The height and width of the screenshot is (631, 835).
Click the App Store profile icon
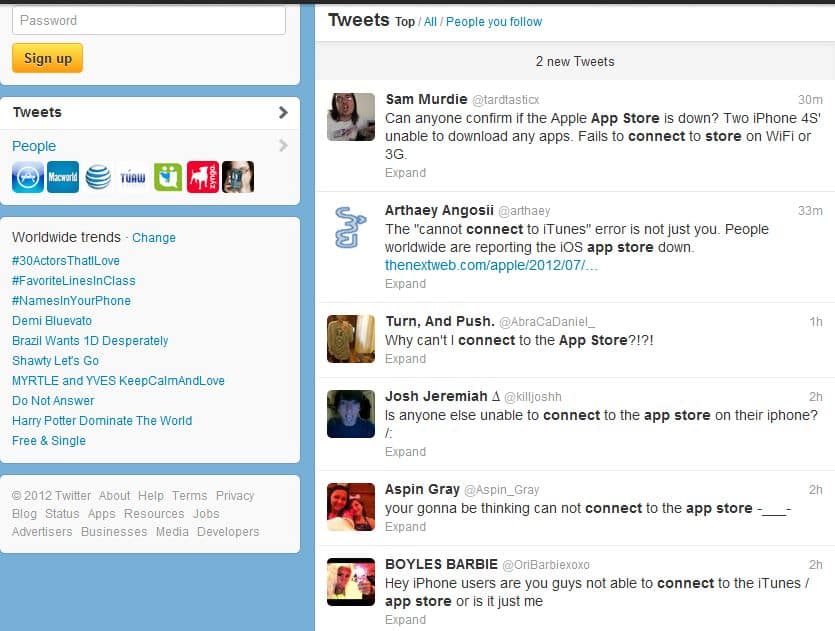pyautogui.click(x=28, y=177)
